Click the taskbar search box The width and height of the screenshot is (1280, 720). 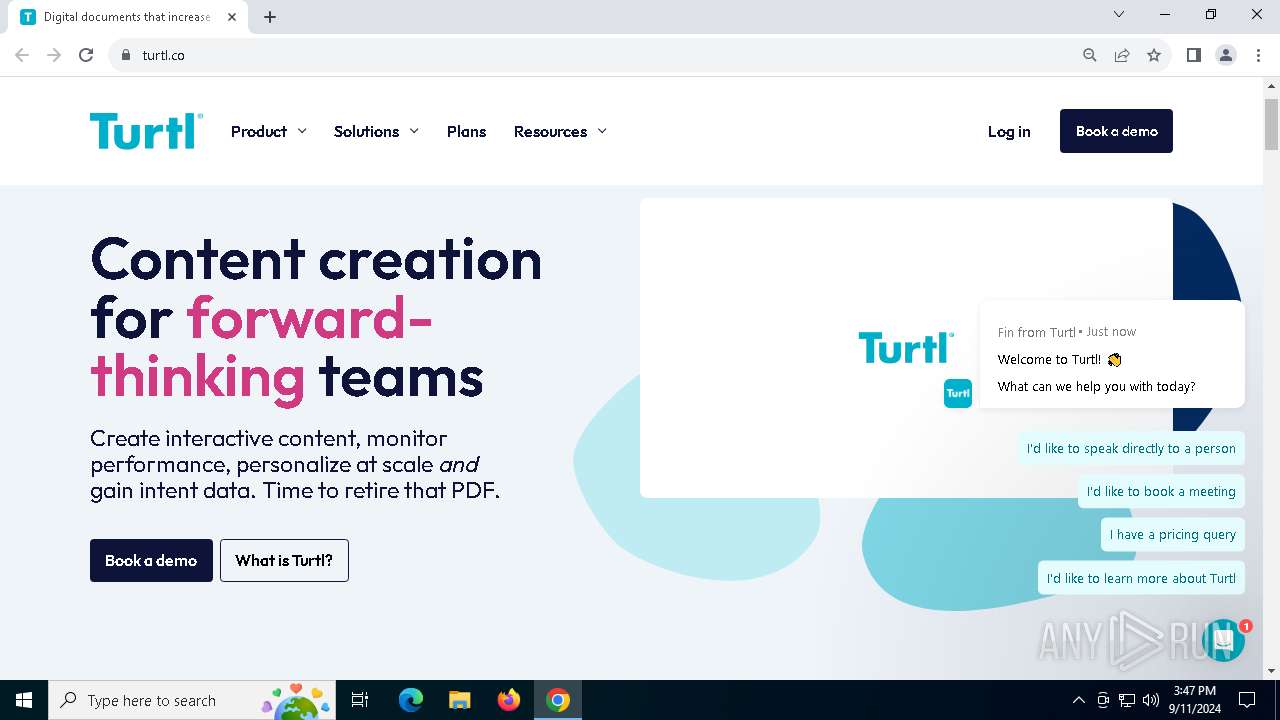coord(192,700)
